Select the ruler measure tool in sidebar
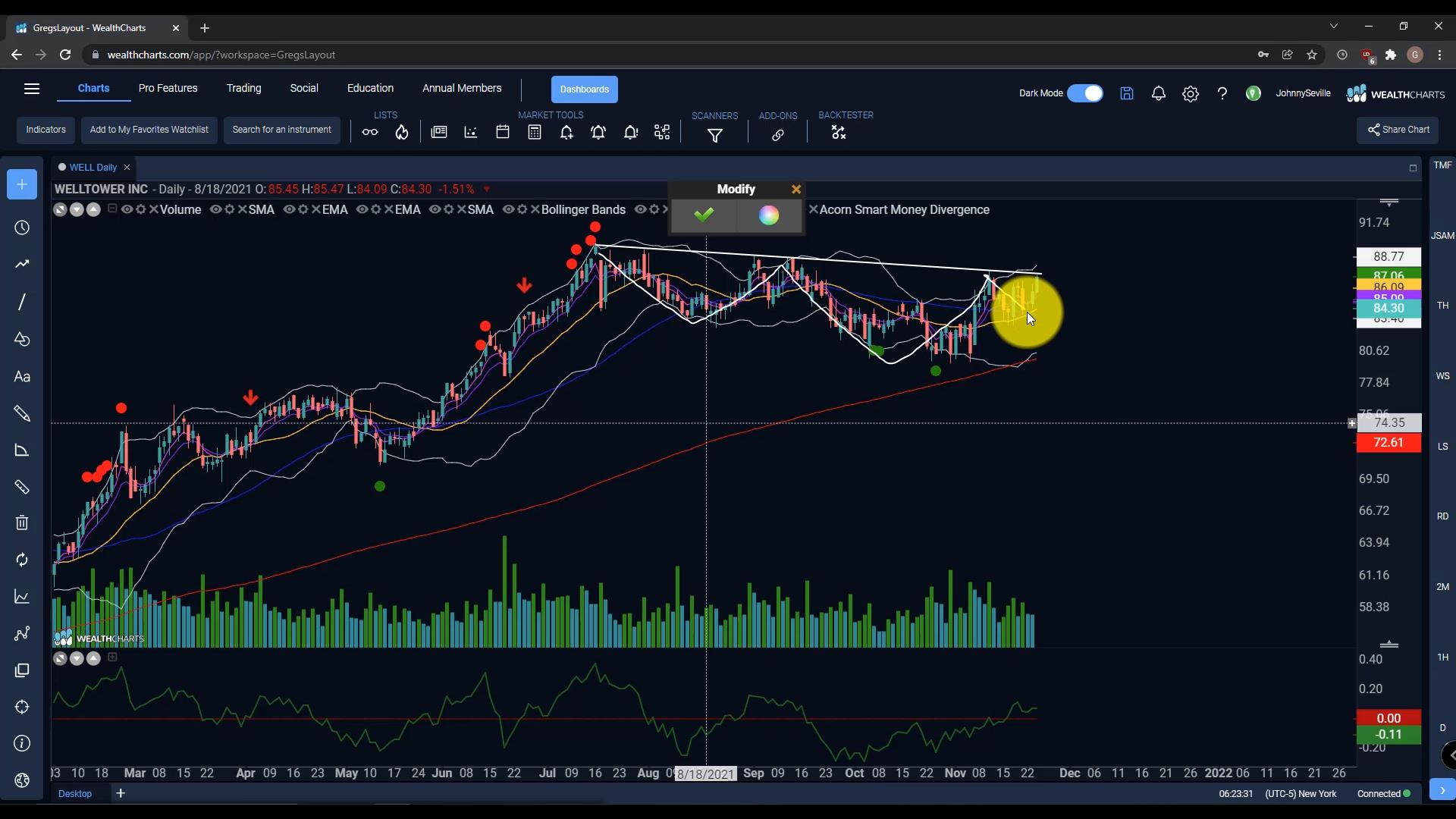1456x819 pixels. pos(22,487)
